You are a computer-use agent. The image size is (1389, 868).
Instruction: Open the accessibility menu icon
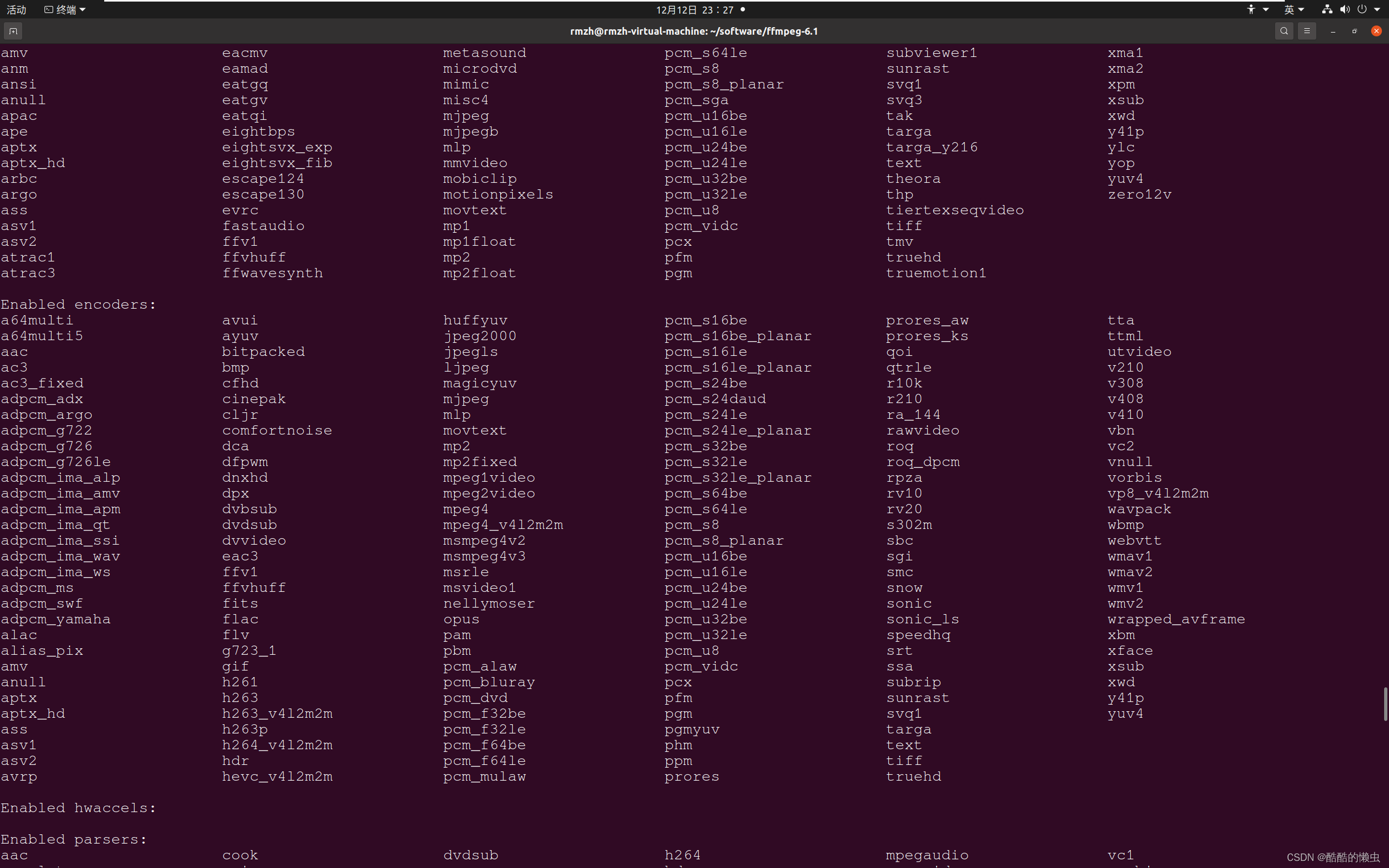[x=1251, y=9]
